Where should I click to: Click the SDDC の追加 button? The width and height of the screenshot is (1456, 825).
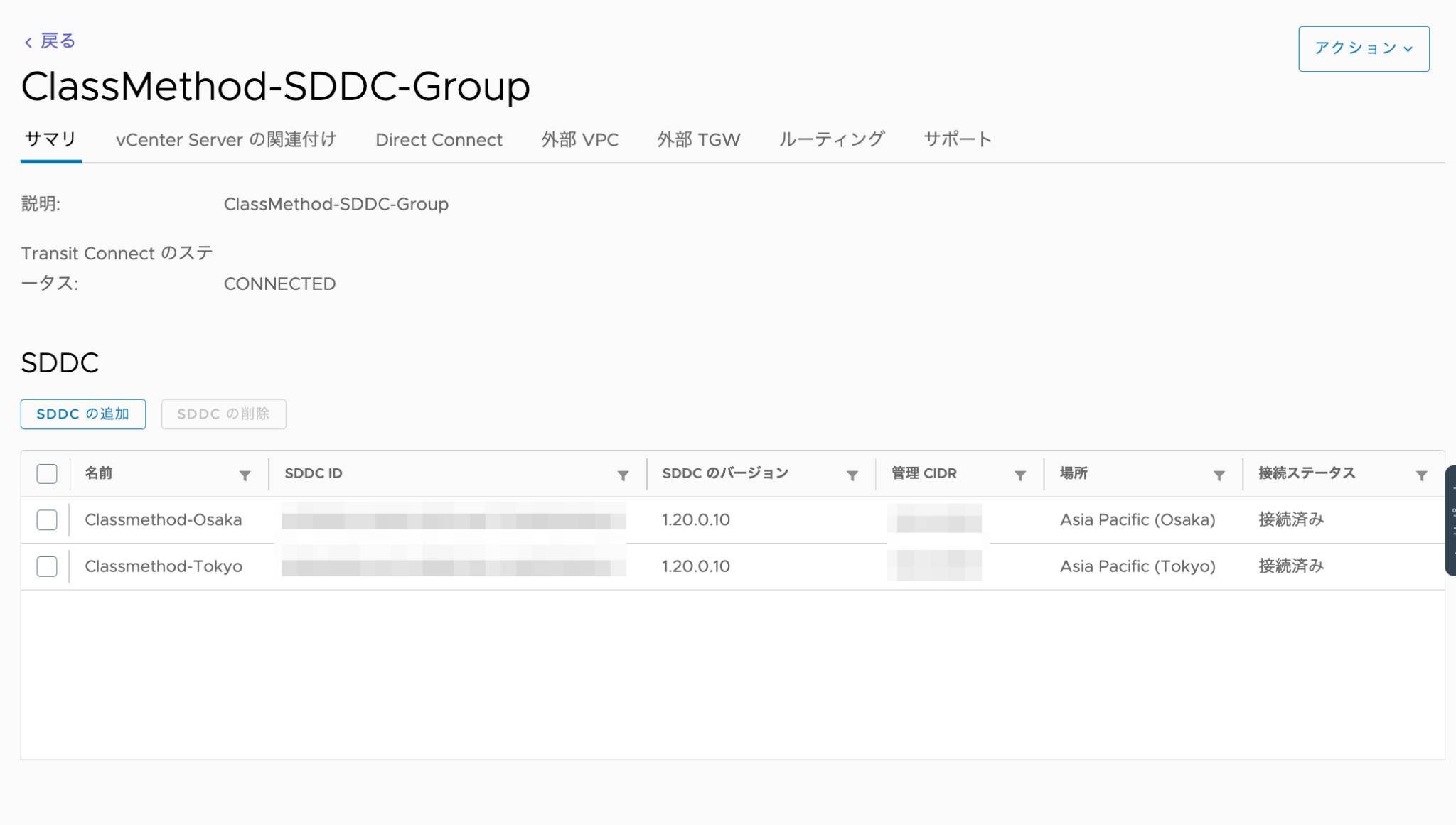pyautogui.click(x=82, y=414)
